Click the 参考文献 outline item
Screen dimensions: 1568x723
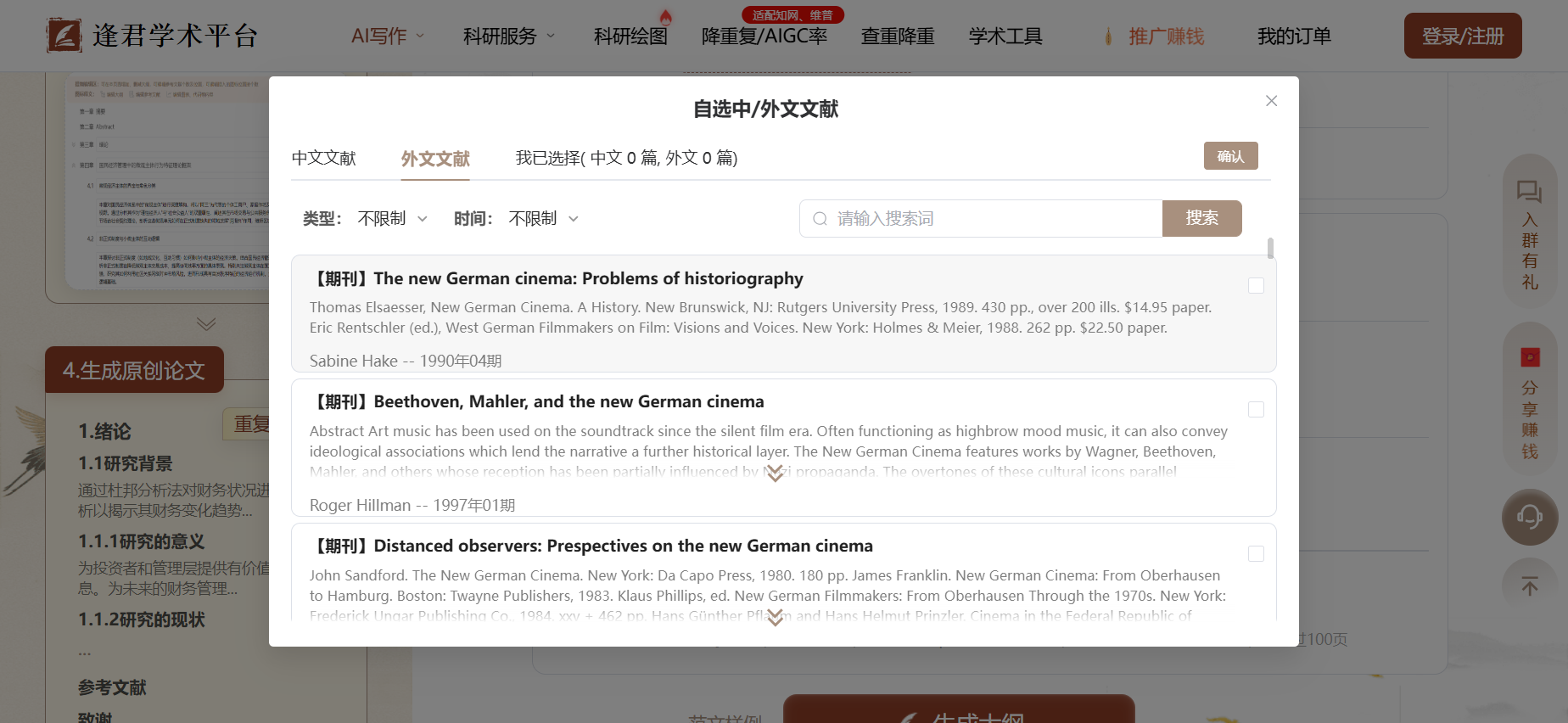point(112,687)
